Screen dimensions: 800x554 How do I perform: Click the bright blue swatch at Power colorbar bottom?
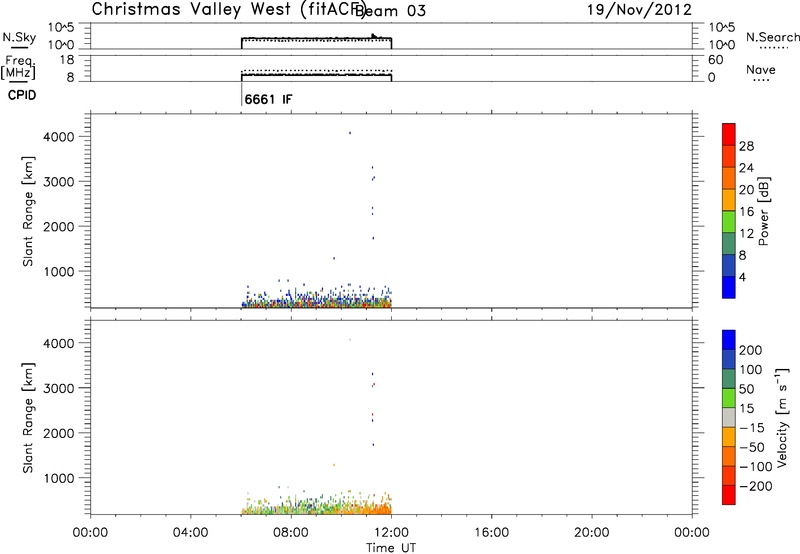729,287
